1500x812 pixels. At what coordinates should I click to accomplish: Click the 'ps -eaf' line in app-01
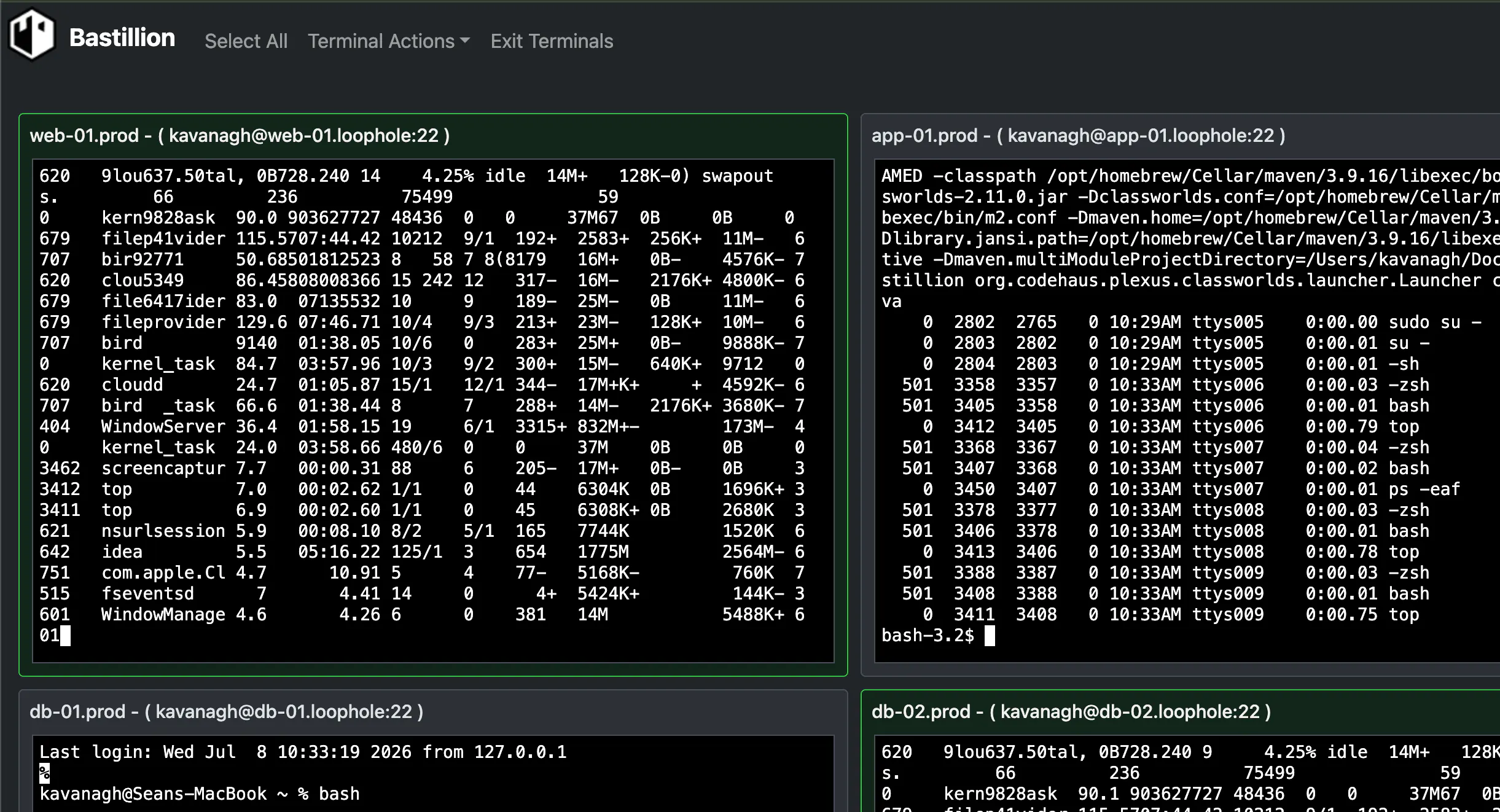click(x=1192, y=489)
